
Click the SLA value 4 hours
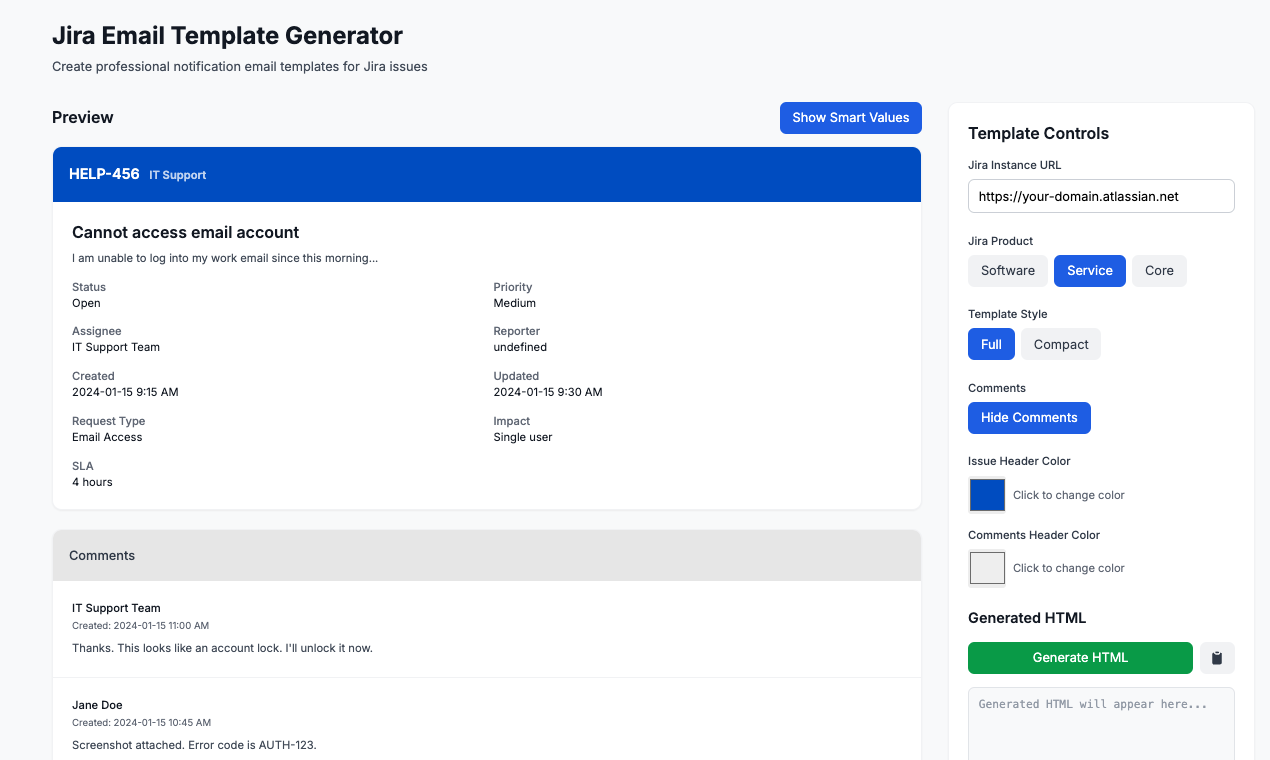pyautogui.click(x=92, y=482)
